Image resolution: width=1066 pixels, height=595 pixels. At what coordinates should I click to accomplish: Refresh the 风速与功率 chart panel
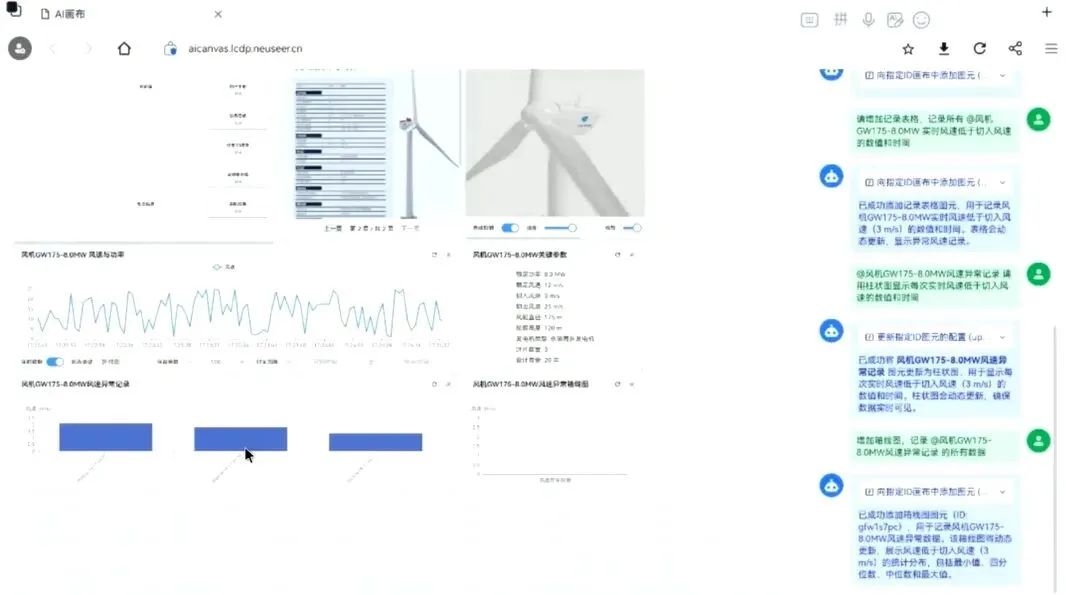point(434,255)
